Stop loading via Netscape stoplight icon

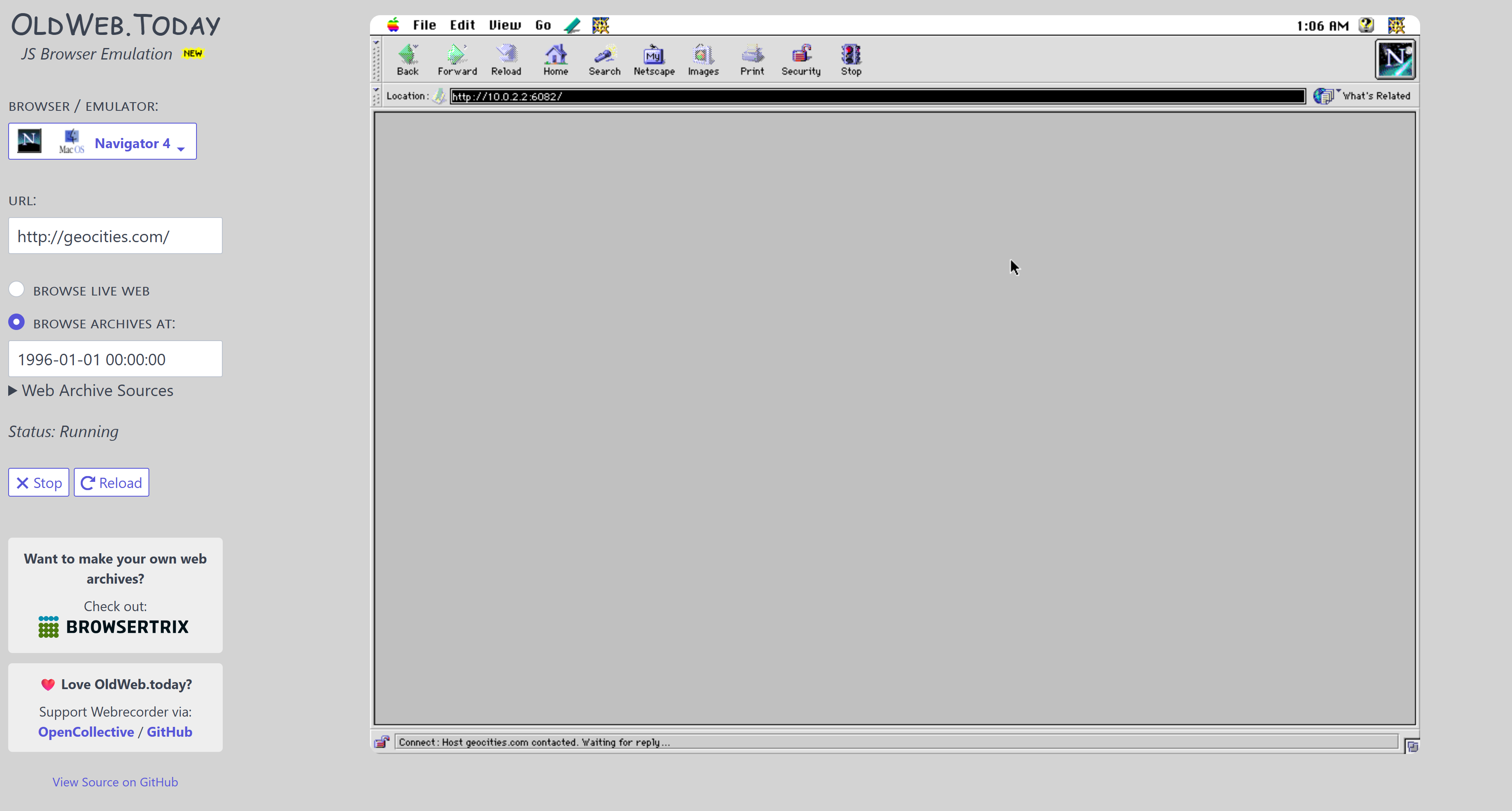[850, 60]
